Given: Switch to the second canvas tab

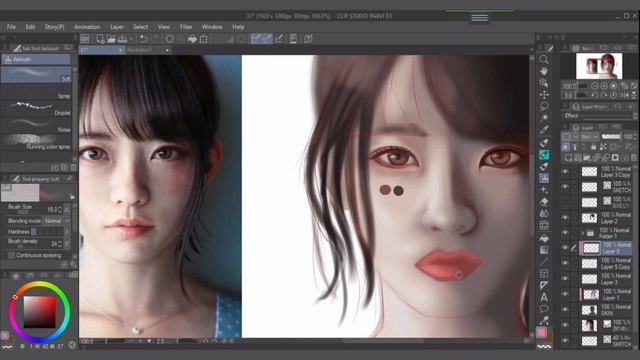Looking at the screenshot, I should (147, 50).
